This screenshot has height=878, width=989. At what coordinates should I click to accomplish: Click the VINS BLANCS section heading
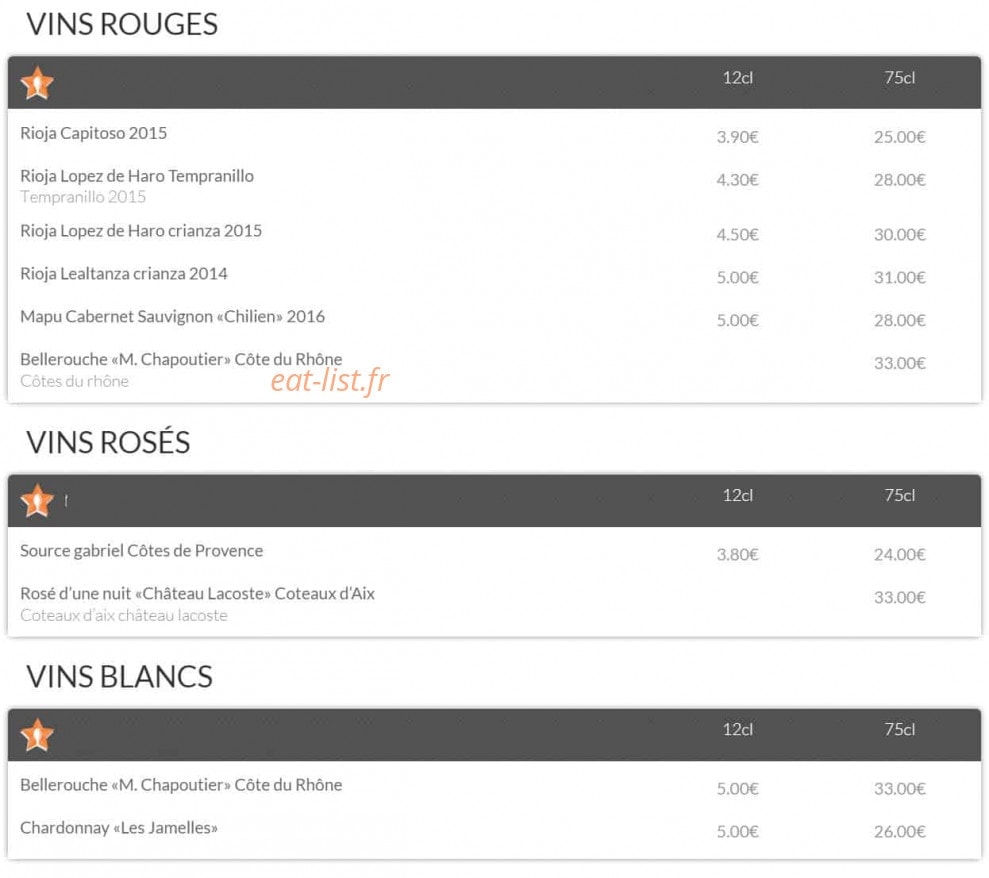(x=119, y=677)
